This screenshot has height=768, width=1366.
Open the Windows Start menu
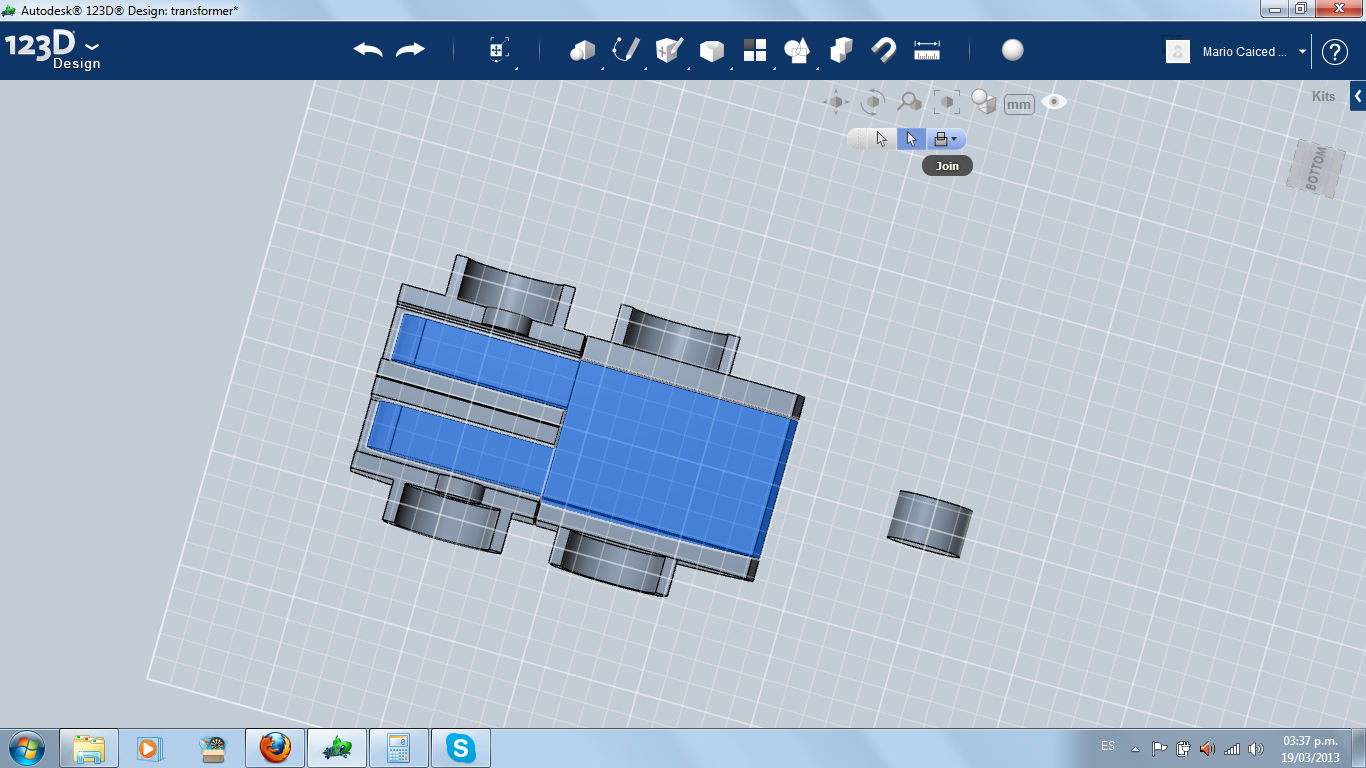[x=25, y=747]
